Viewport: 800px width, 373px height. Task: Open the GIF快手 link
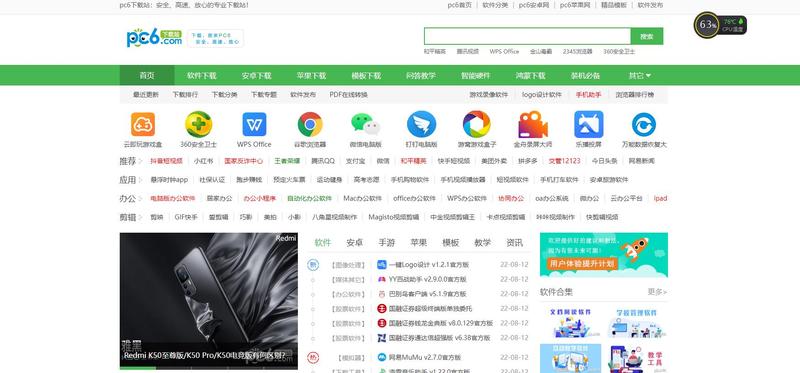click(x=186, y=217)
